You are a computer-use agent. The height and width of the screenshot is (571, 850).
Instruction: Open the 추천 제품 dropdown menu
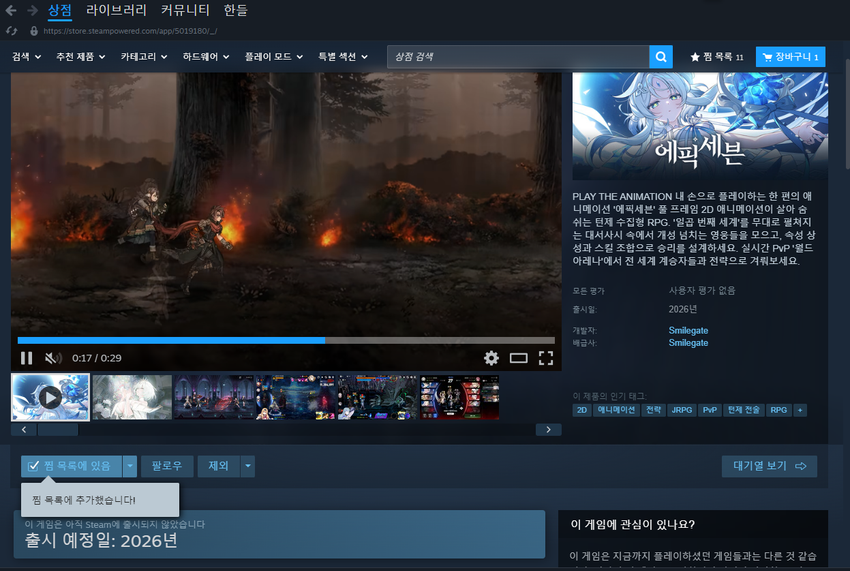coord(80,56)
